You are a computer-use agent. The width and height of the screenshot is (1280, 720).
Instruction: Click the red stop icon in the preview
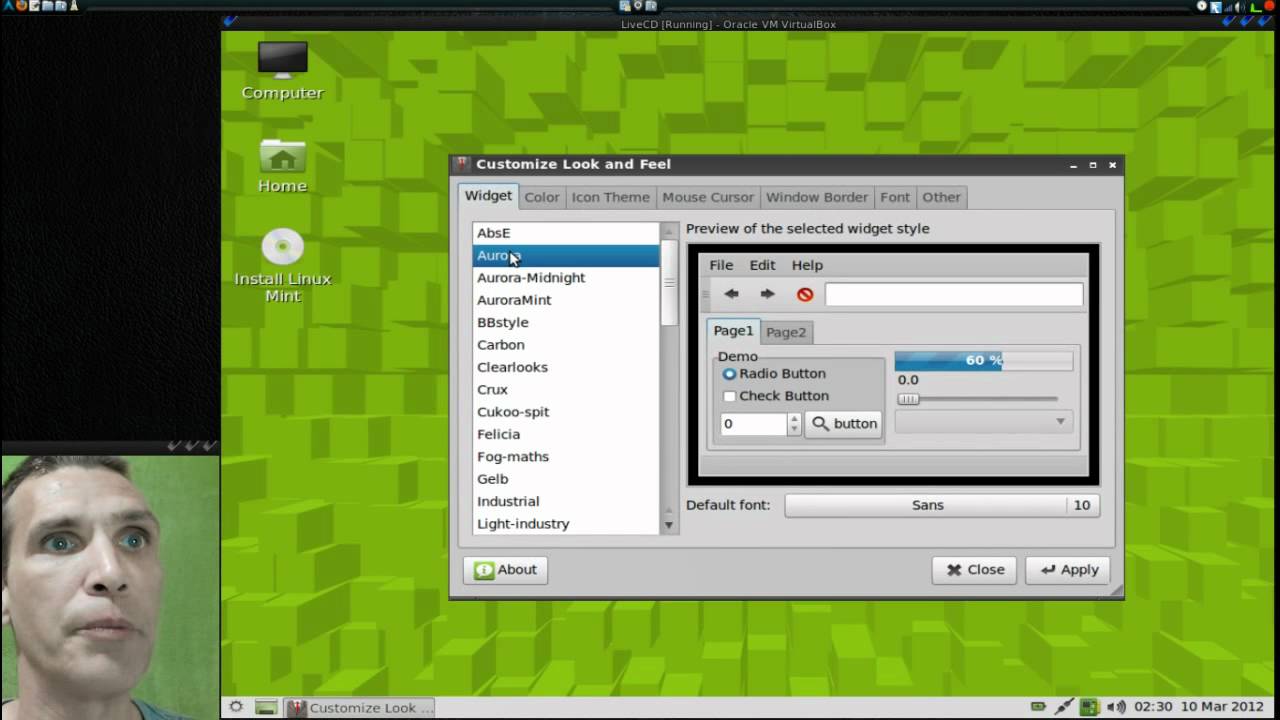[805, 294]
